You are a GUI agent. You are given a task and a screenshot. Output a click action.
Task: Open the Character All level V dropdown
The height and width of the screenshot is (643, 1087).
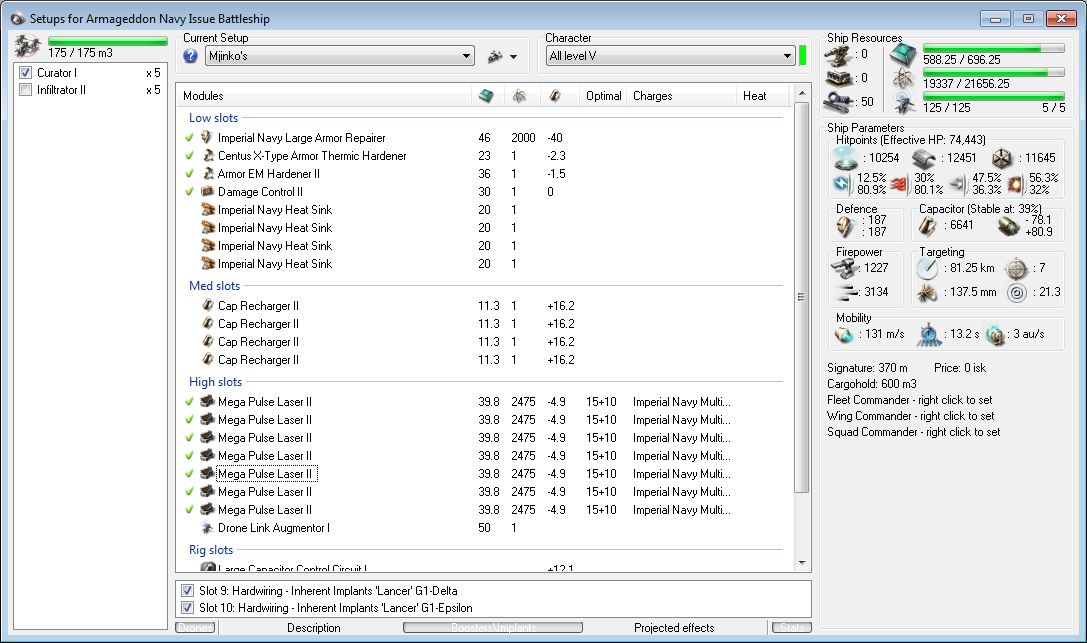(x=670, y=56)
